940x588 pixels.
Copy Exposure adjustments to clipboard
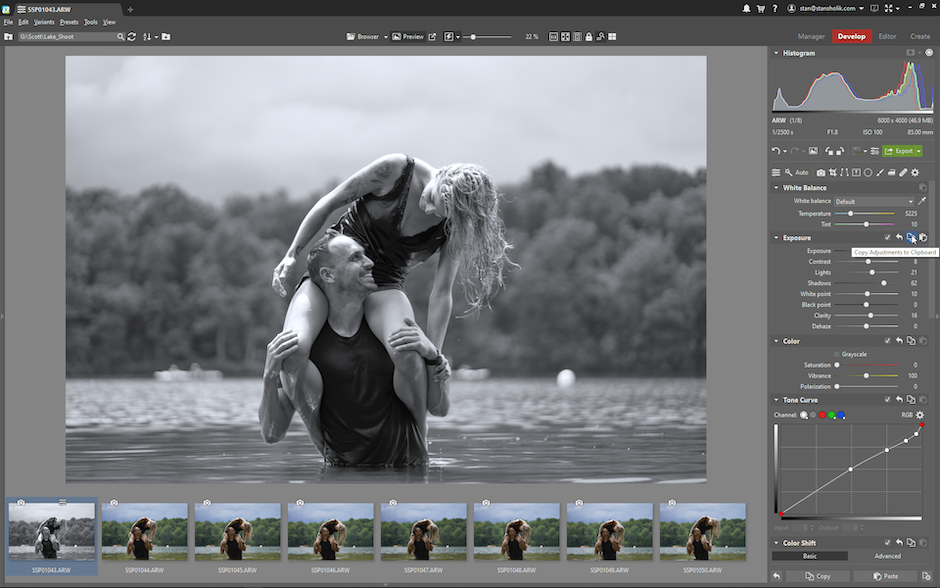911,237
